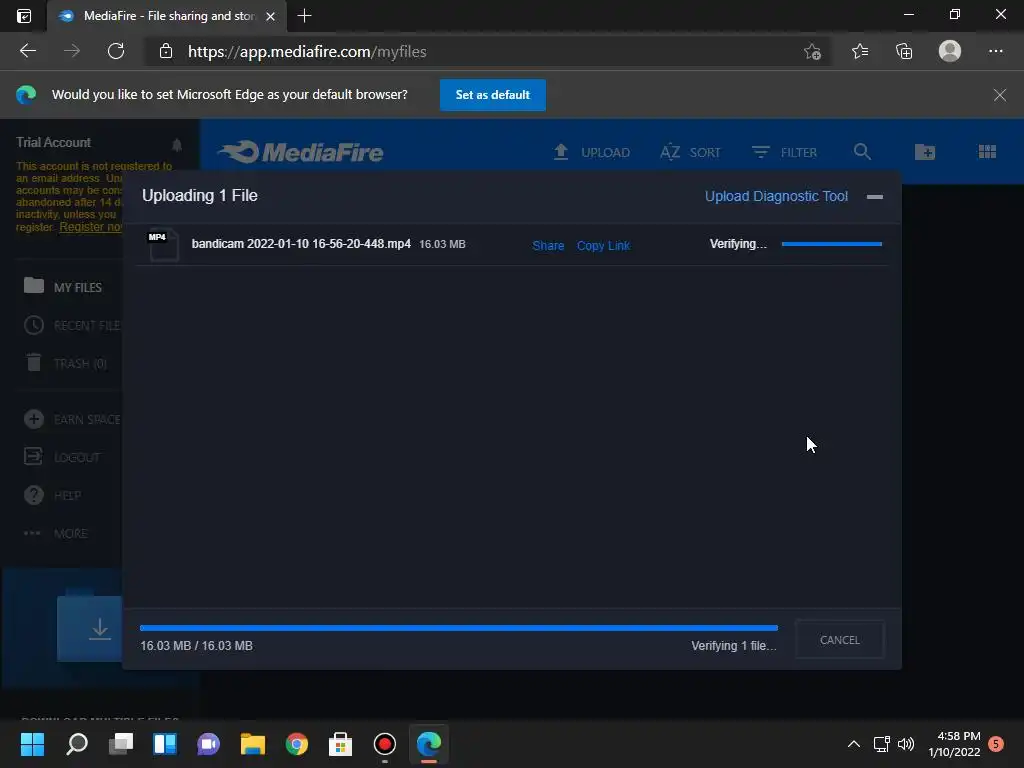This screenshot has width=1024, height=768.
Task: Open Collections icon in Edge toolbar
Action: tap(904, 51)
